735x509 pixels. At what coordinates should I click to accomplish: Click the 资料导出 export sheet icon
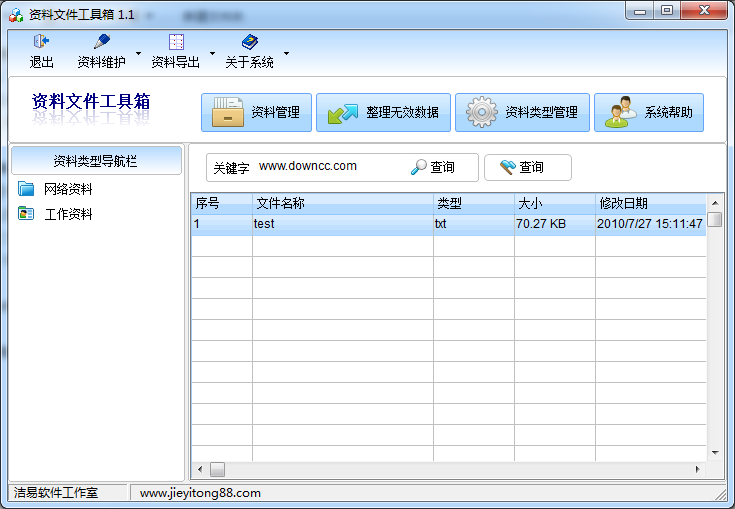pyautogui.click(x=176, y=42)
